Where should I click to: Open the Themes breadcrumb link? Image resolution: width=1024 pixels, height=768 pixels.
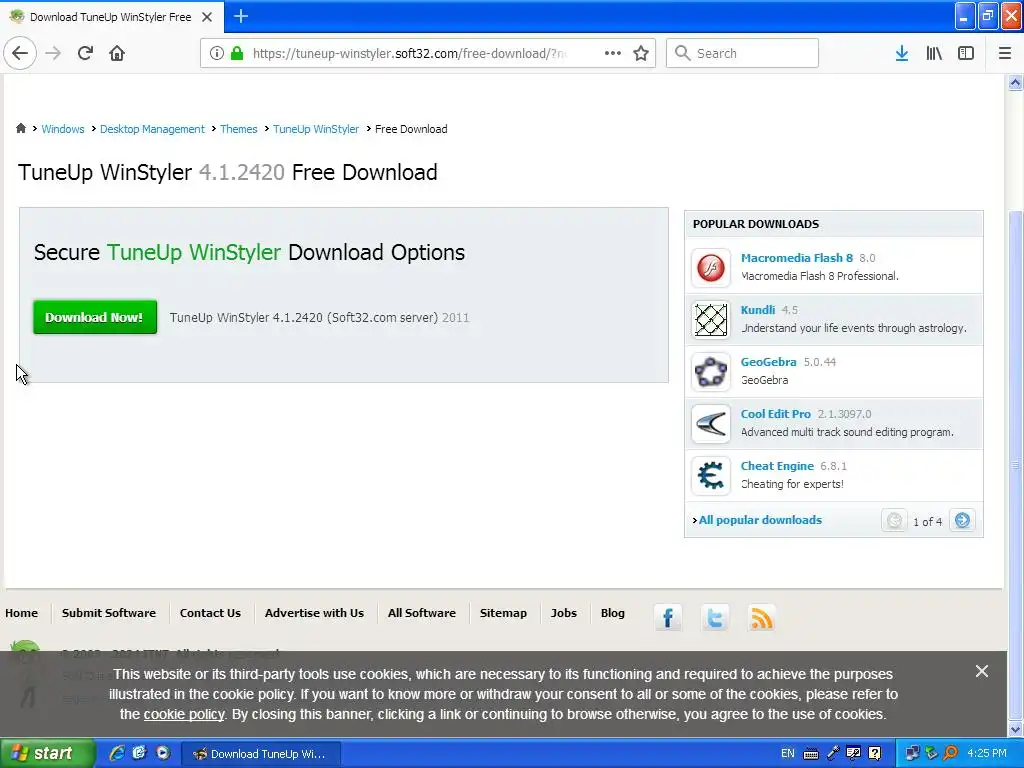tap(238, 129)
